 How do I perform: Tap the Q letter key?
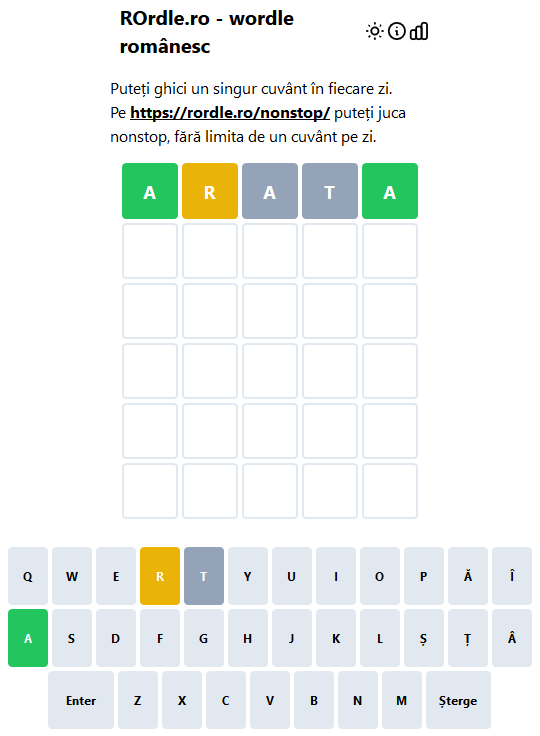(28, 576)
